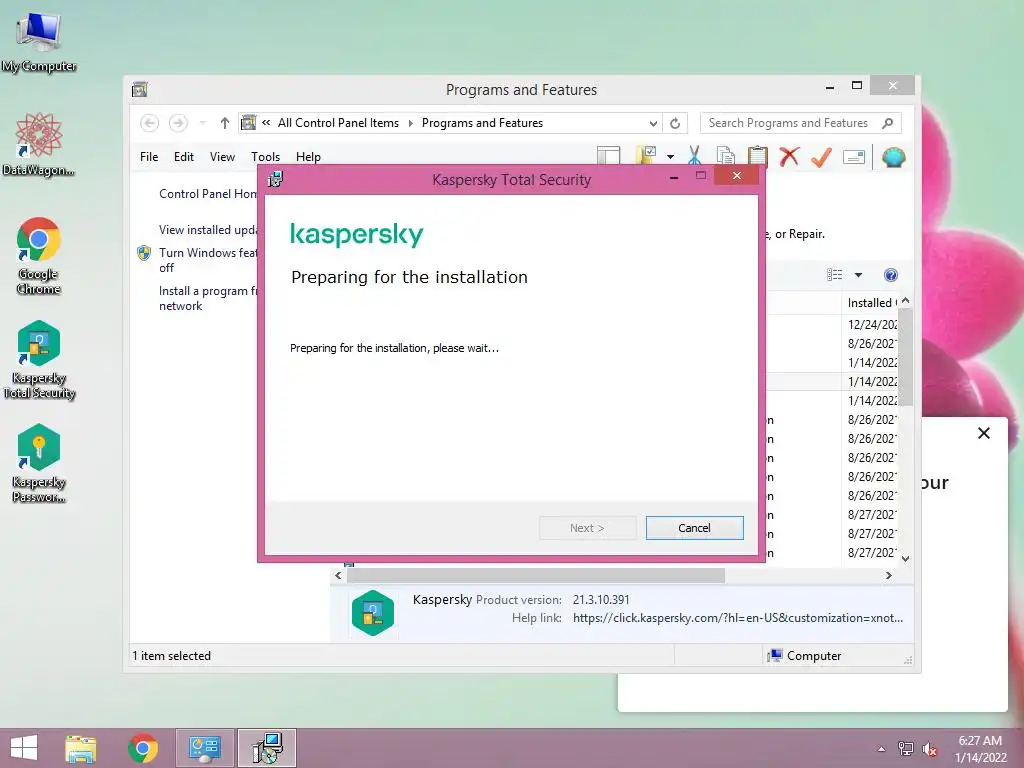Open the blue Help question mark icon
This screenshot has height=768, width=1024.
point(891,275)
